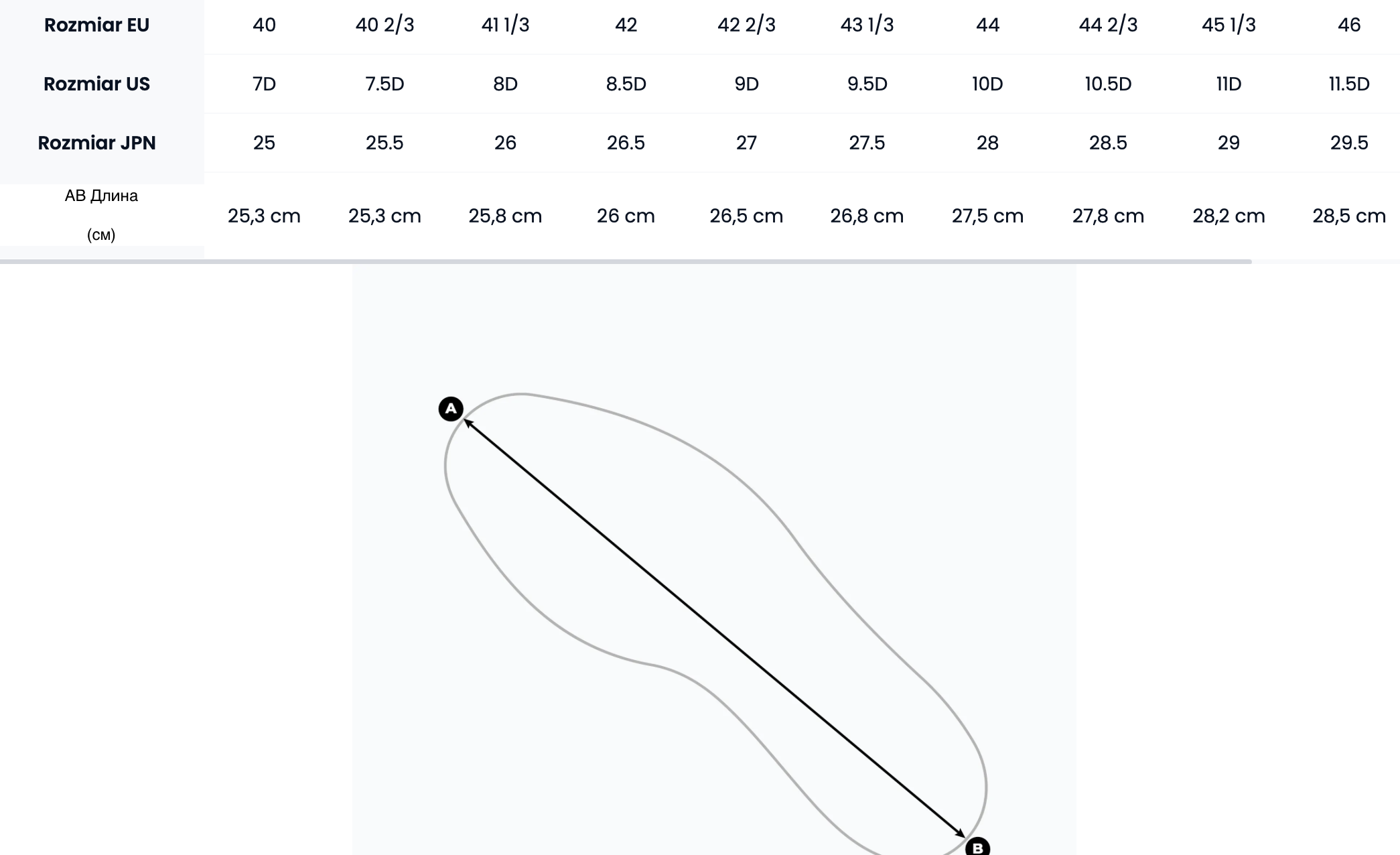Click the A point marker on the diagram
Viewport: 1400px width, 855px height.
coord(451,409)
